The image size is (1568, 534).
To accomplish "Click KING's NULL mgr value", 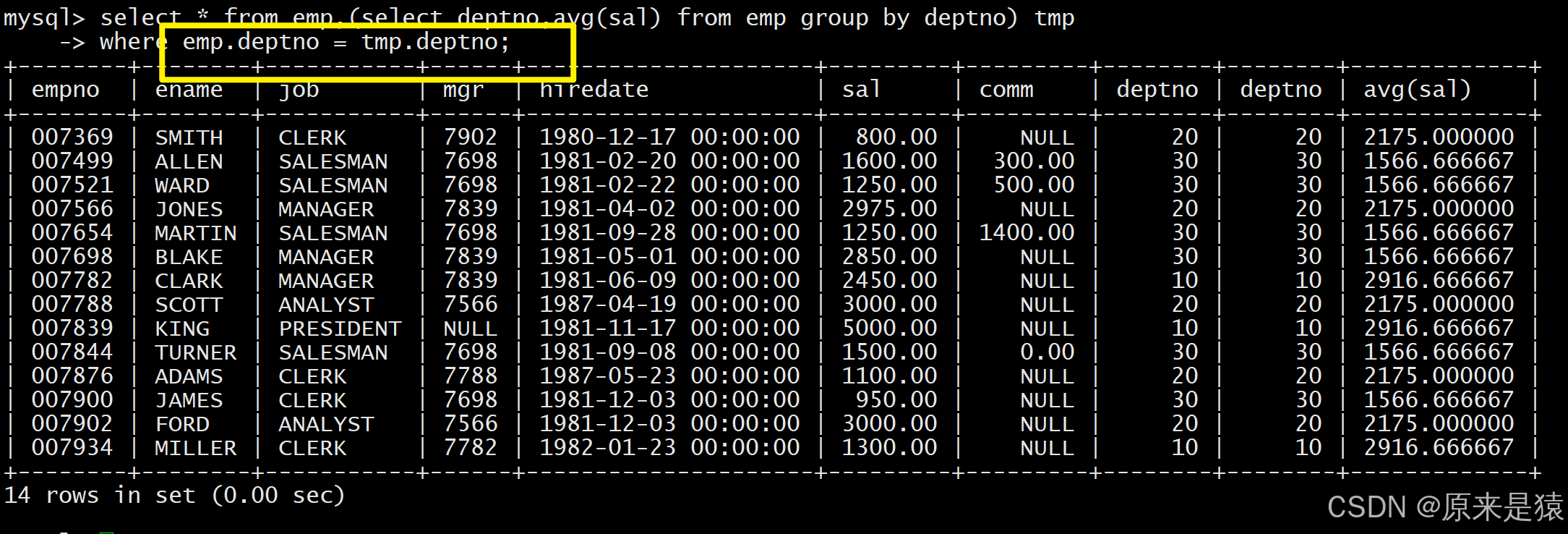I will click(471, 329).
